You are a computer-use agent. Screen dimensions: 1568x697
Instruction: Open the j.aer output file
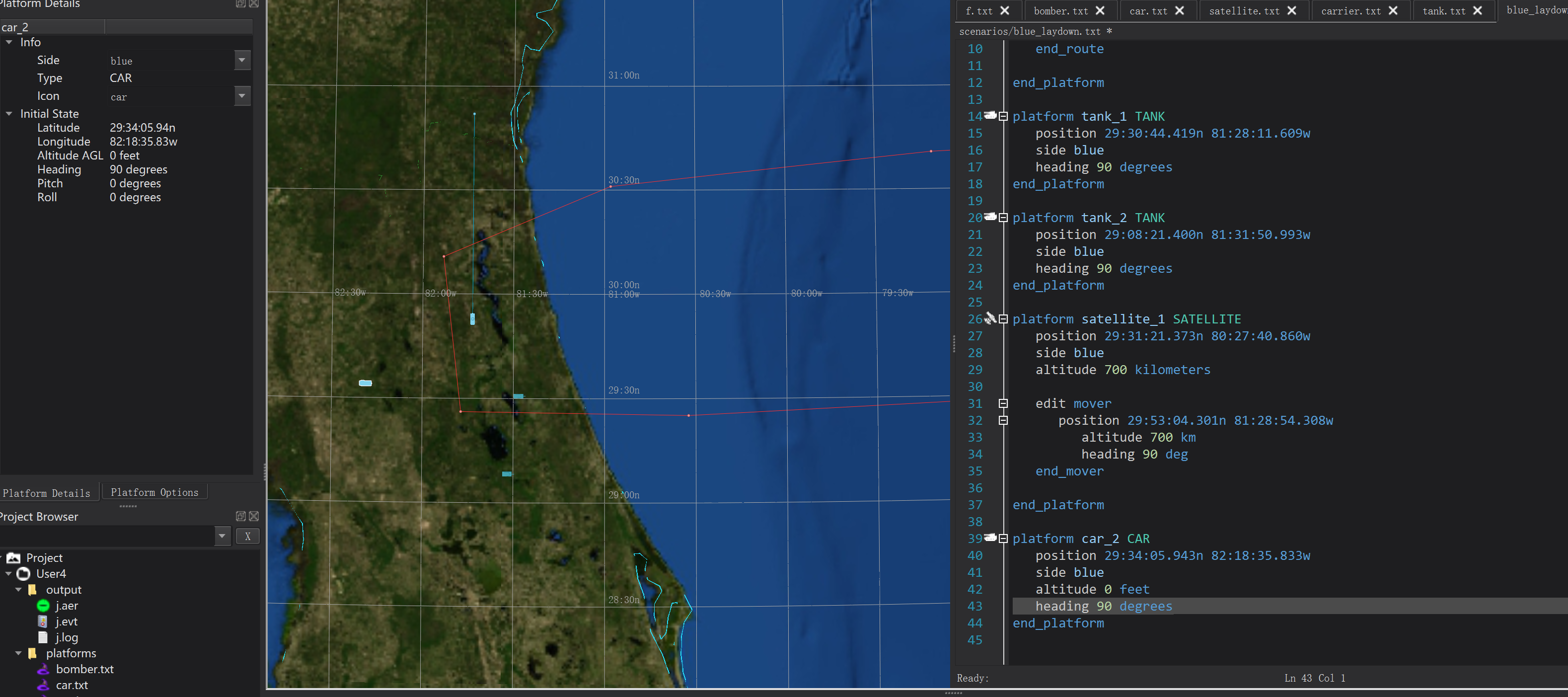67,606
